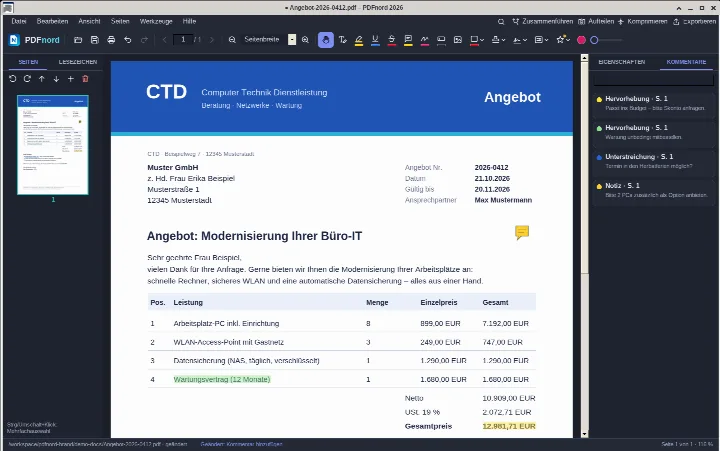This screenshot has height=451, width=720.
Task: Click the comments search field
Action: click(654, 80)
